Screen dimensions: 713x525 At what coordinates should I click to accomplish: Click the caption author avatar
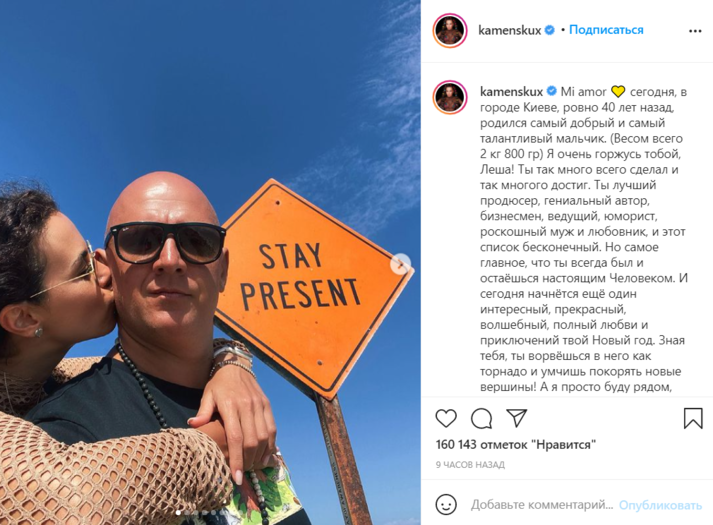tap(450, 97)
